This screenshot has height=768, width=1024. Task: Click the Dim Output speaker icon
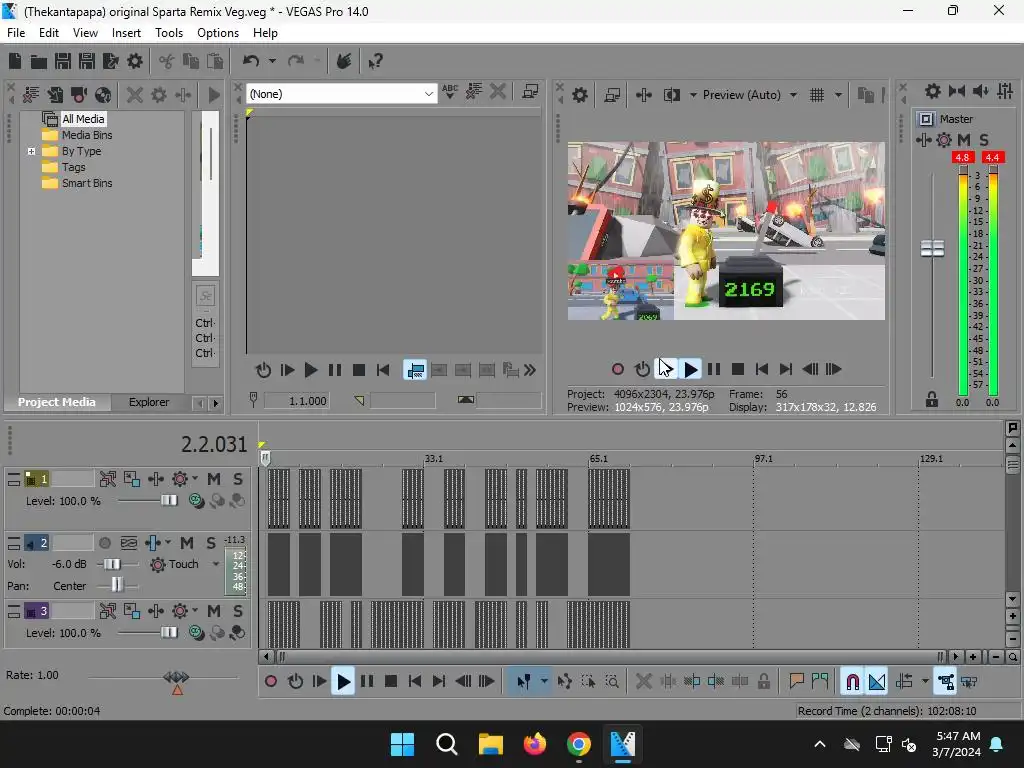(x=980, y=91)
